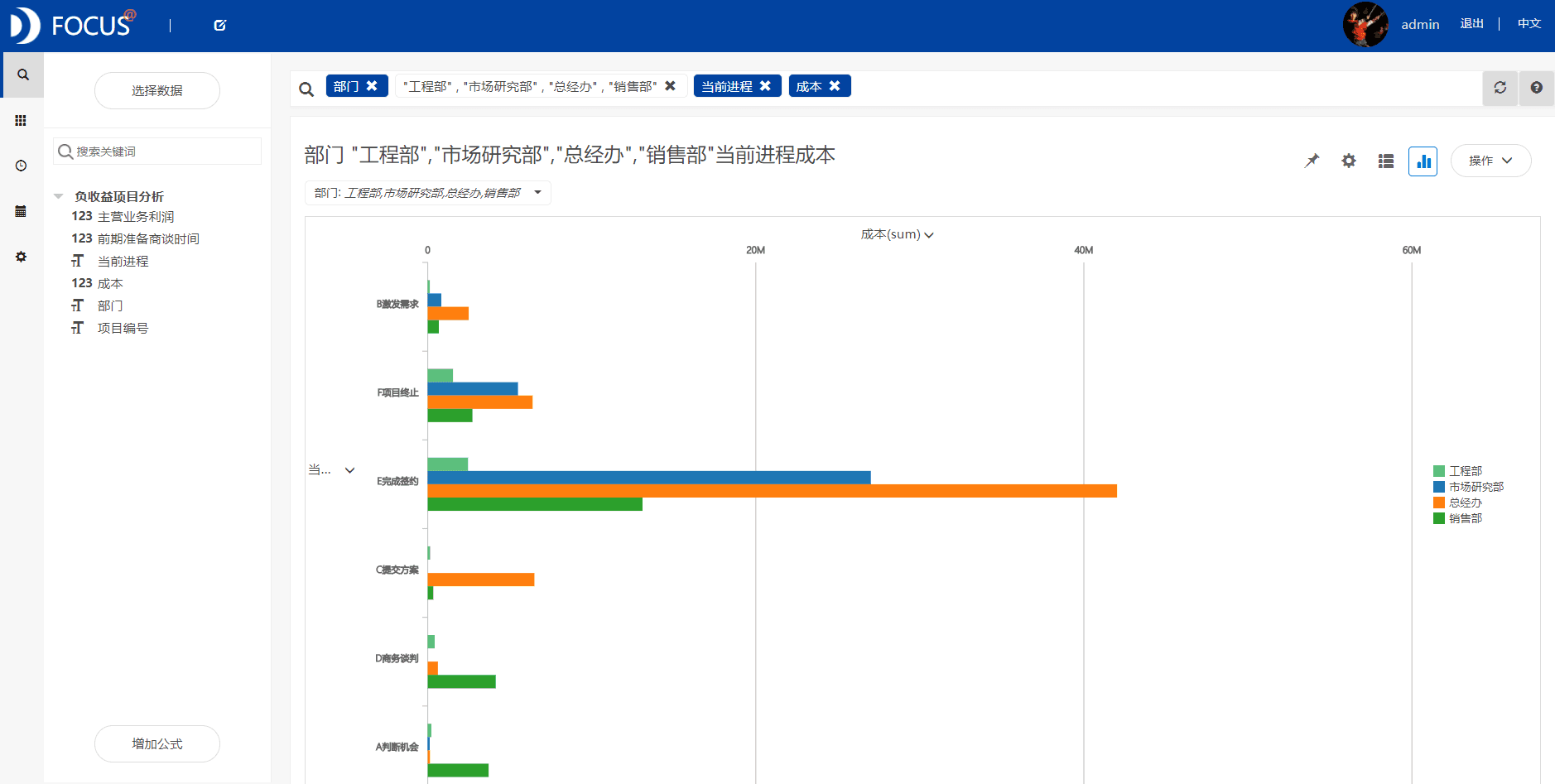Select the 当前进程 column in list
The height and width of the screenshot is (784, 1555).
tap(123, 261)
